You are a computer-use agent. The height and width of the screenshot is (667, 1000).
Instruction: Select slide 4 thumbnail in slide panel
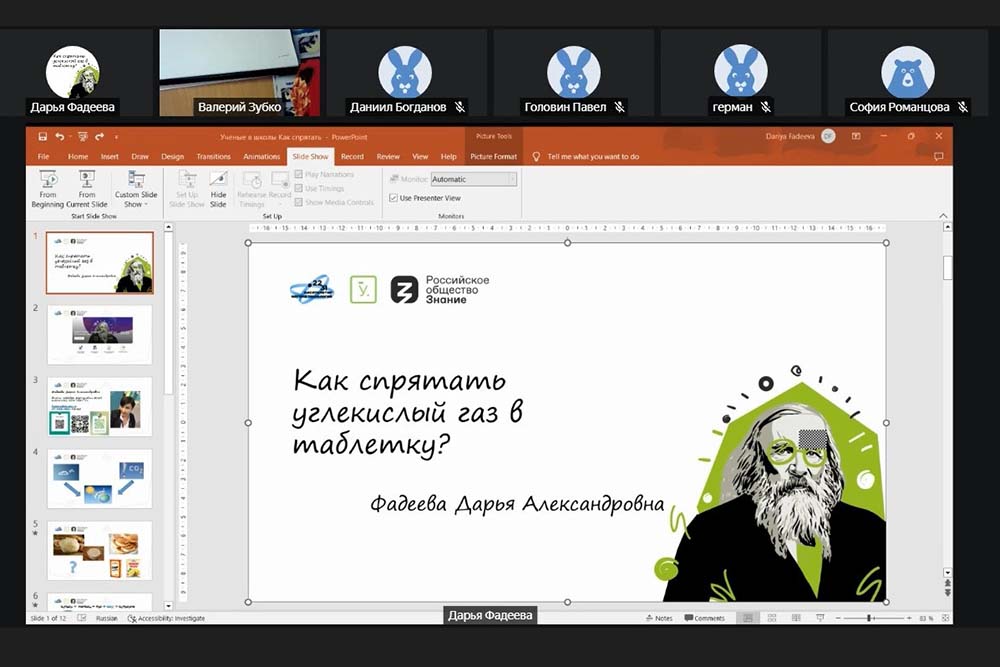[x=99, y=478]
